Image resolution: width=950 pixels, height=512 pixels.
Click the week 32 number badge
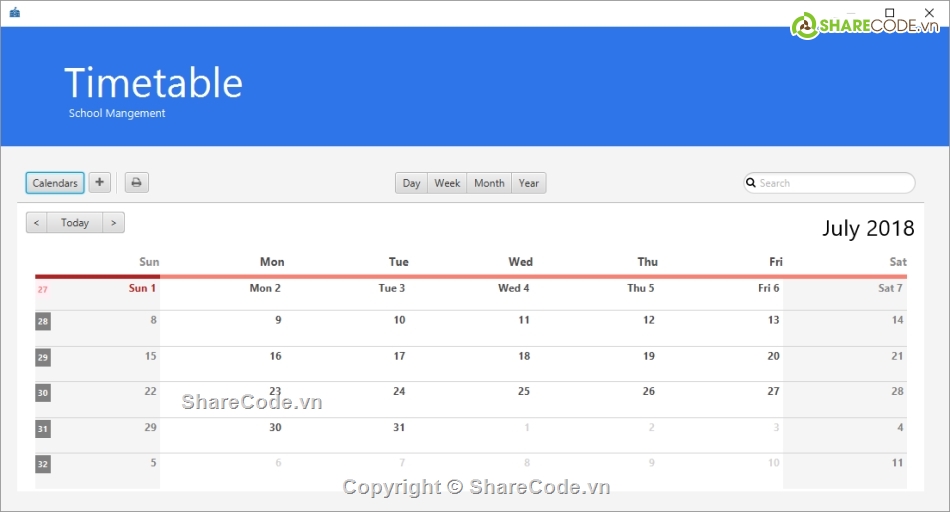point(43,464)
